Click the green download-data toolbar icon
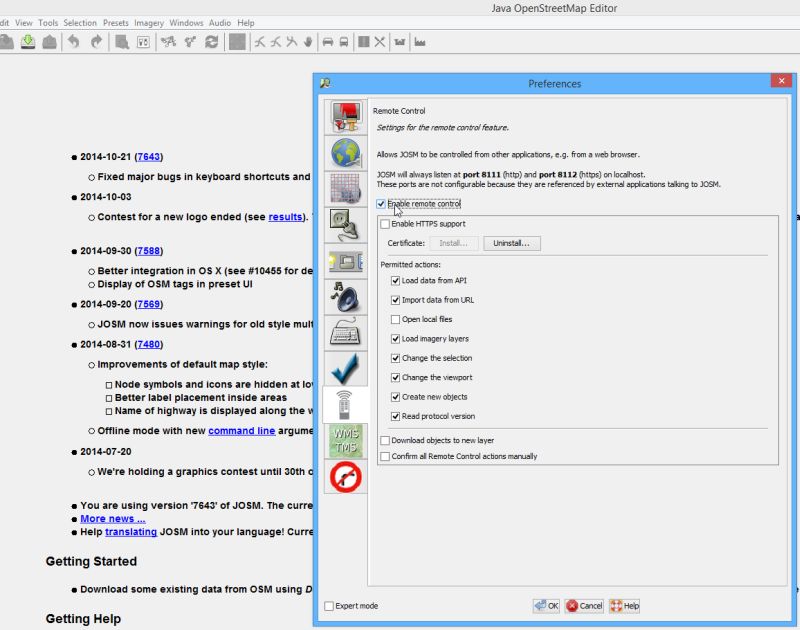This screenshot has height=630, width=800. coord(28,42)
